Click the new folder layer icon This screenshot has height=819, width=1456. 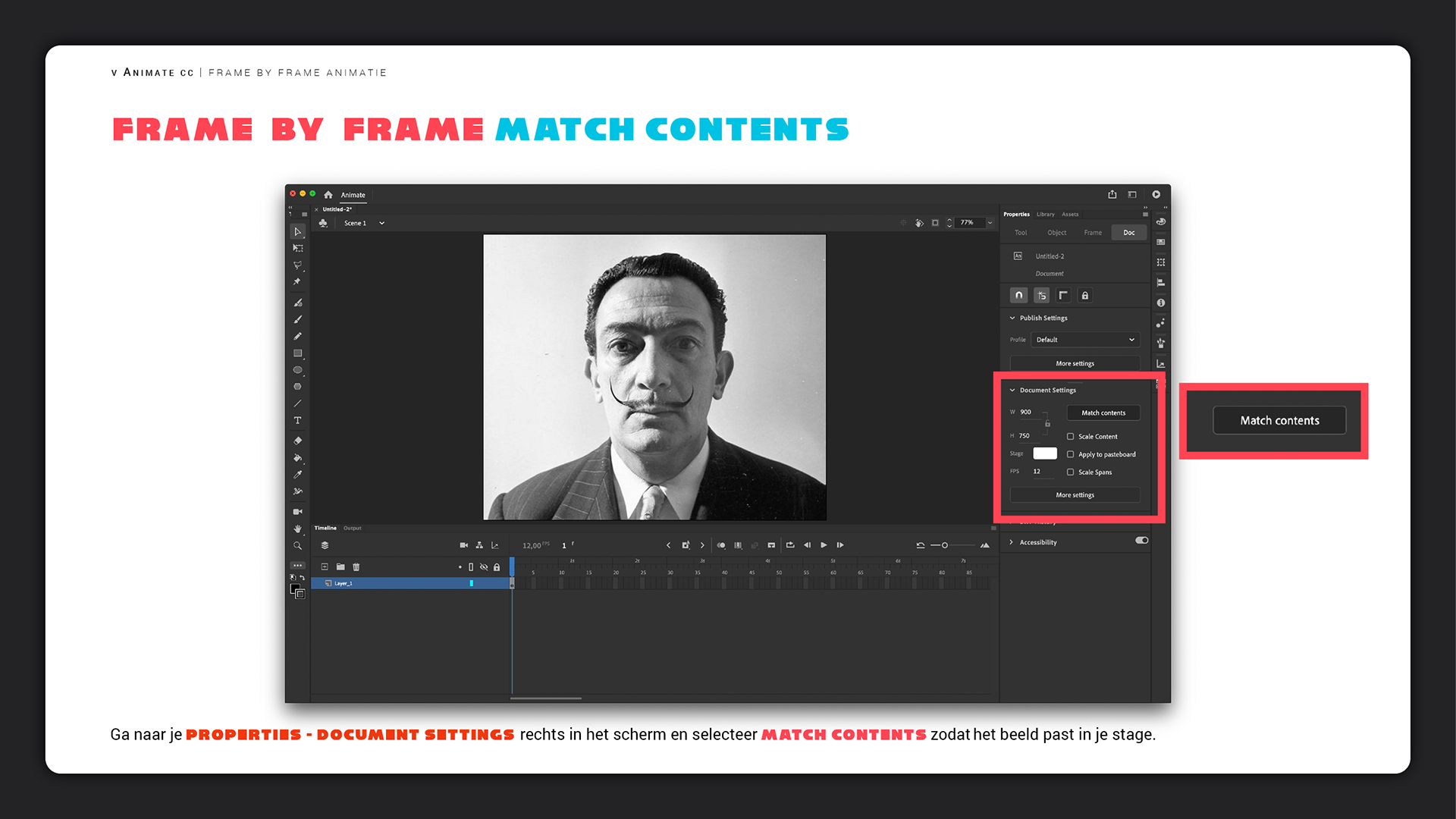(x=340, y=566)
